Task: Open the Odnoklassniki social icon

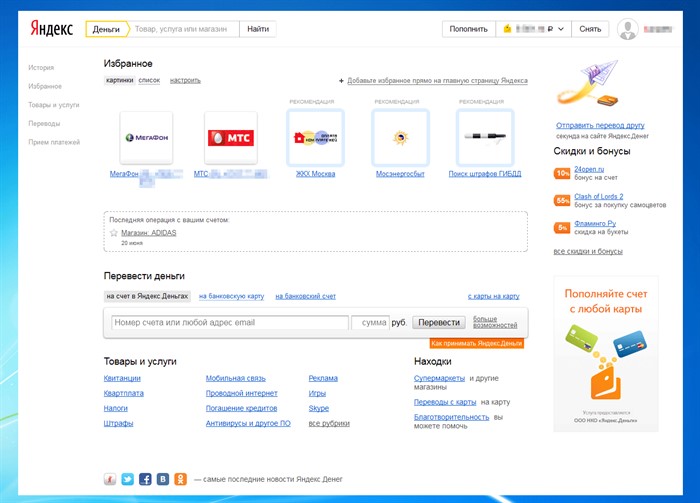Action: click(x=180, y=479)
